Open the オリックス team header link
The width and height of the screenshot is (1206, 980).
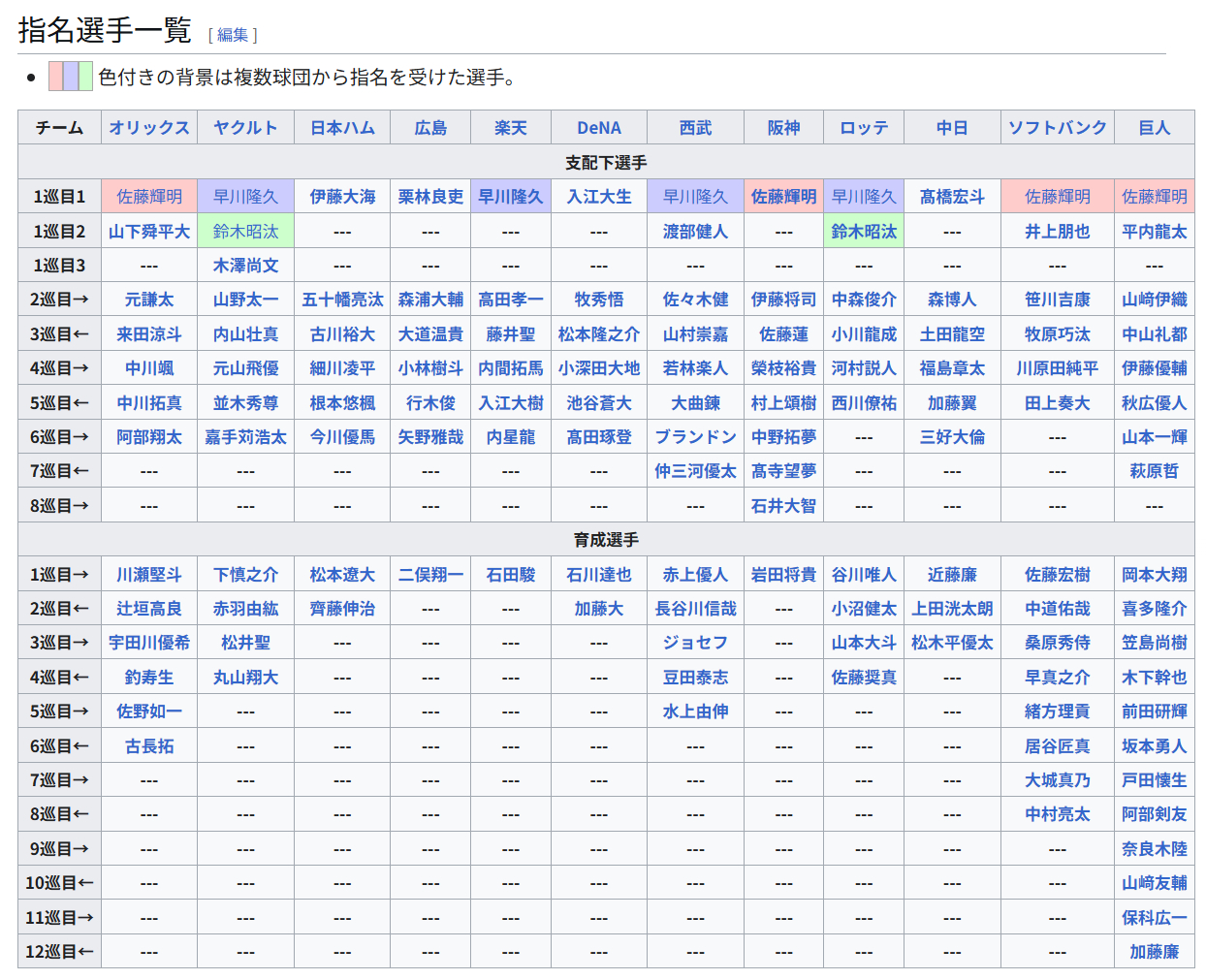tap(149, 128)
